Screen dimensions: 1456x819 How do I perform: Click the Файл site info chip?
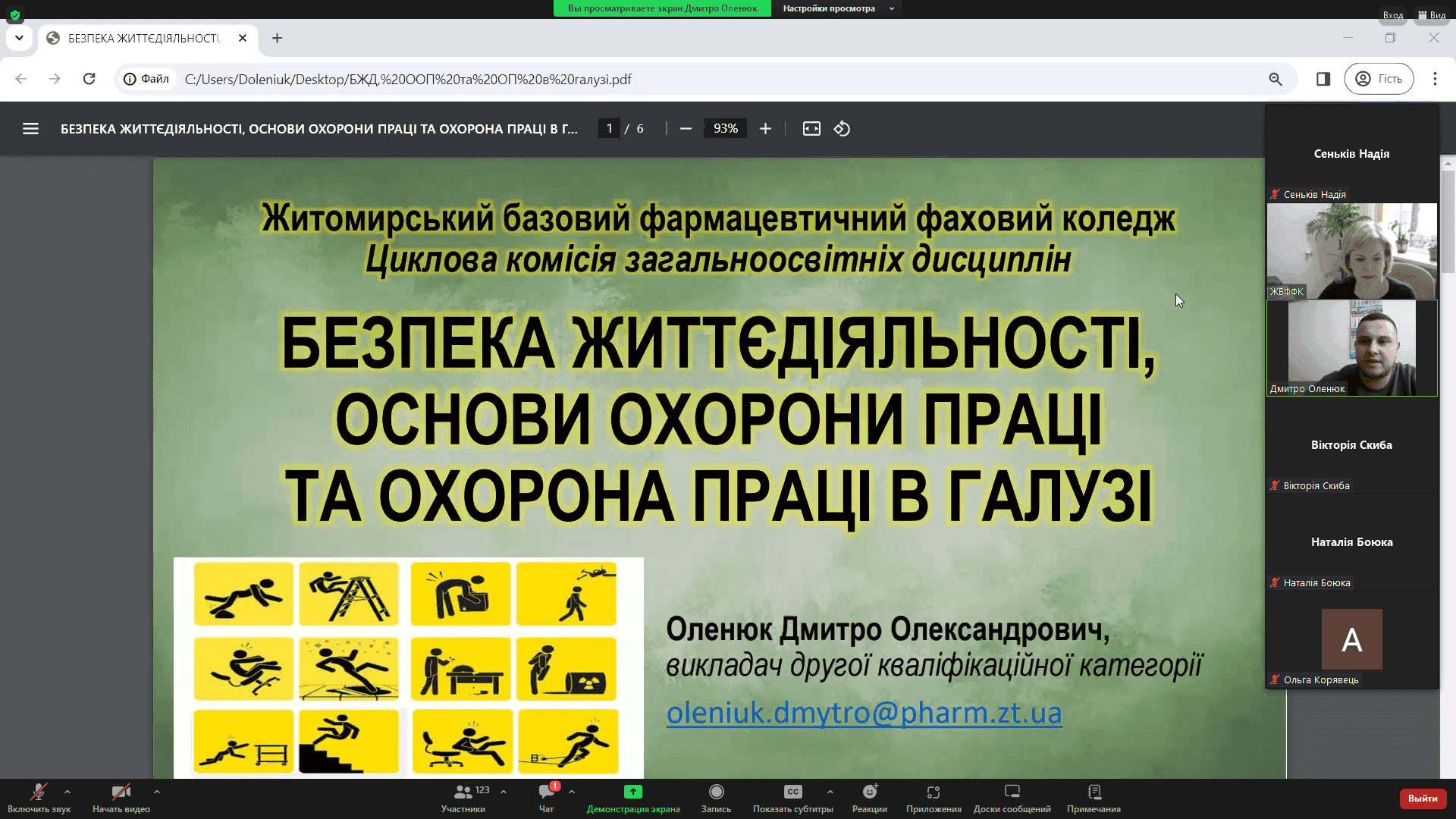tap(146, 79)
